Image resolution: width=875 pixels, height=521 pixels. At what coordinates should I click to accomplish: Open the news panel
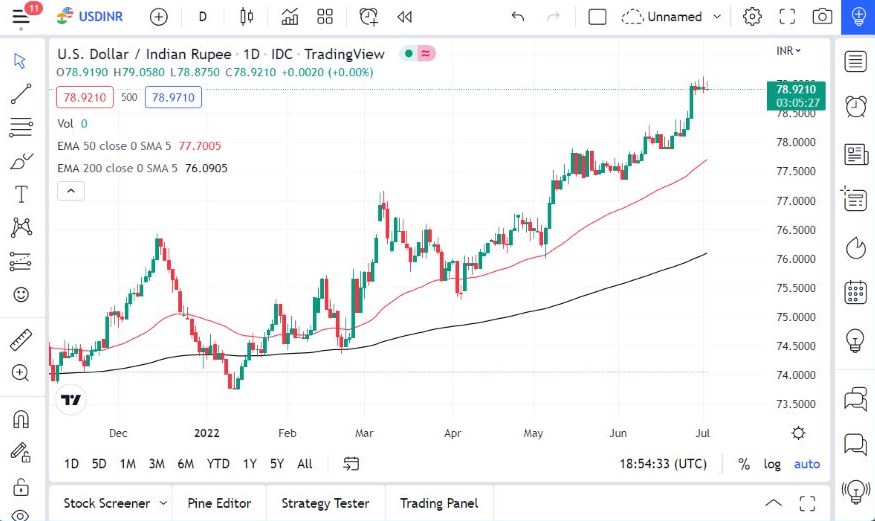855,154
